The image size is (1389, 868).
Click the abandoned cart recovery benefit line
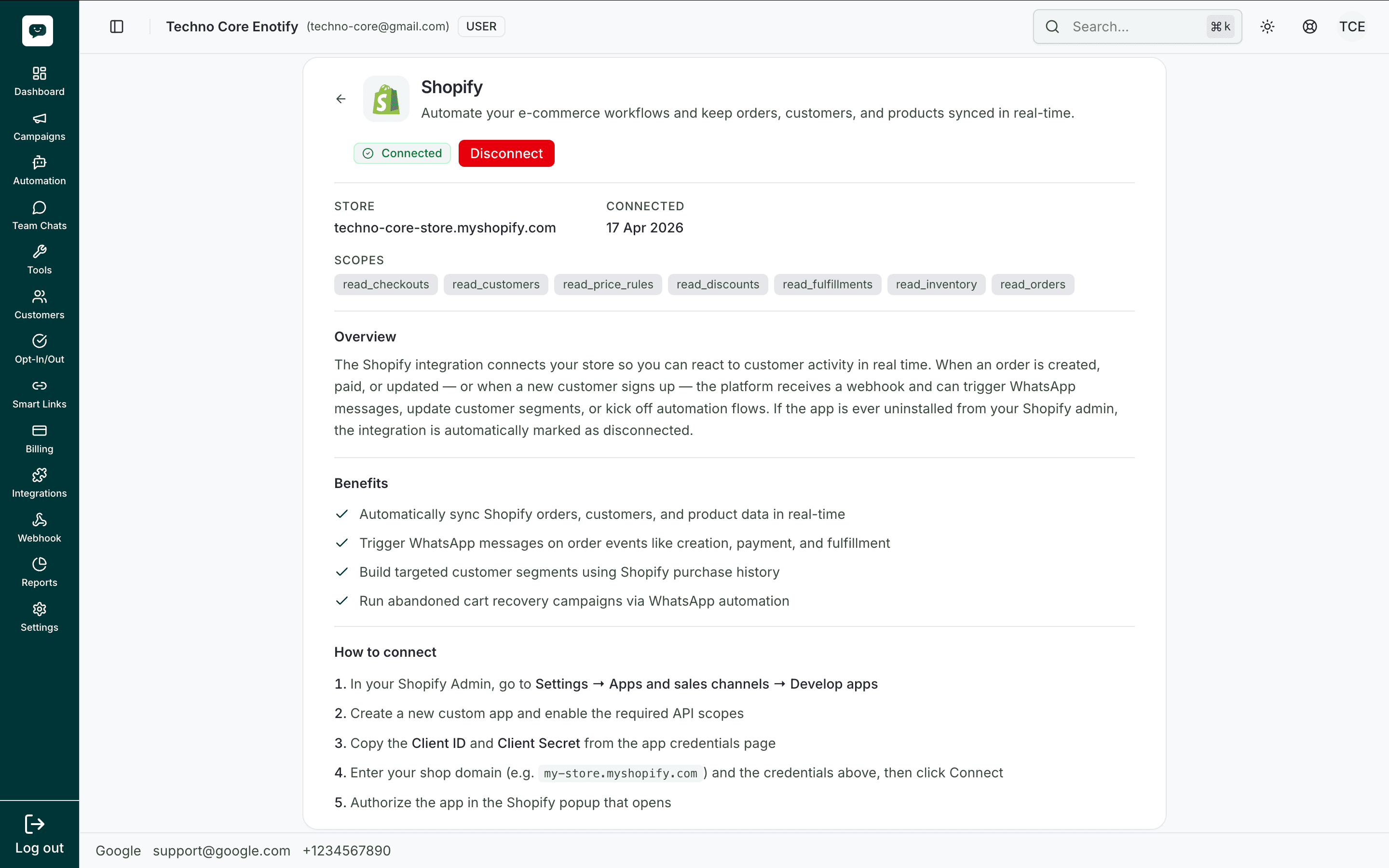[574, 601]
